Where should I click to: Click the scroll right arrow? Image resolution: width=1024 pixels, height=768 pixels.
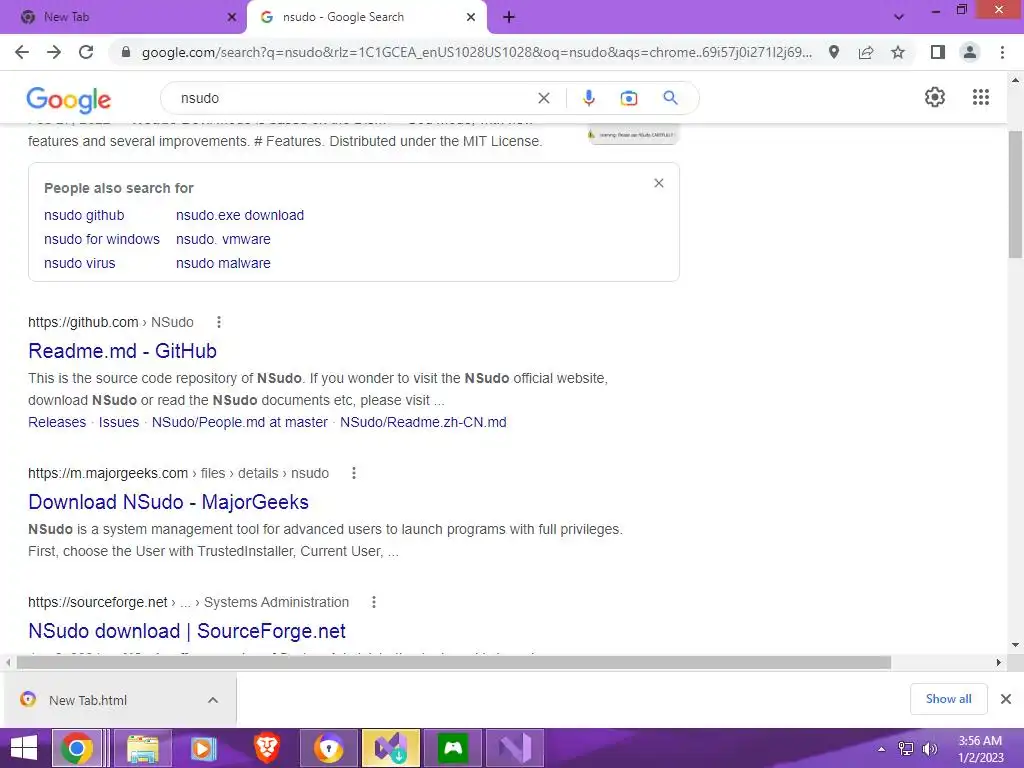tap(999, 662)
